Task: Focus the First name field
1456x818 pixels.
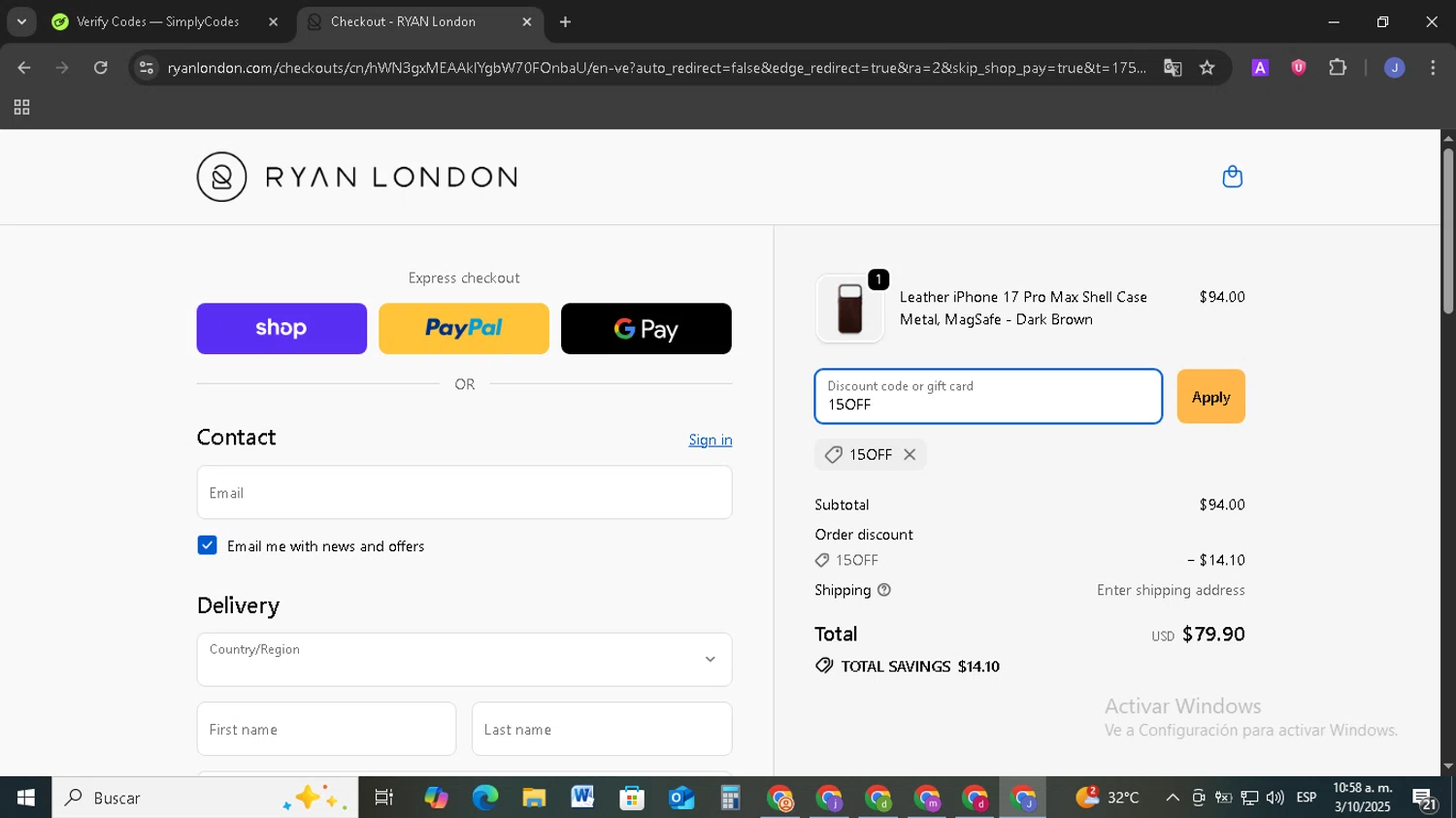Action: pyautogui.click(x=326, y=729)
